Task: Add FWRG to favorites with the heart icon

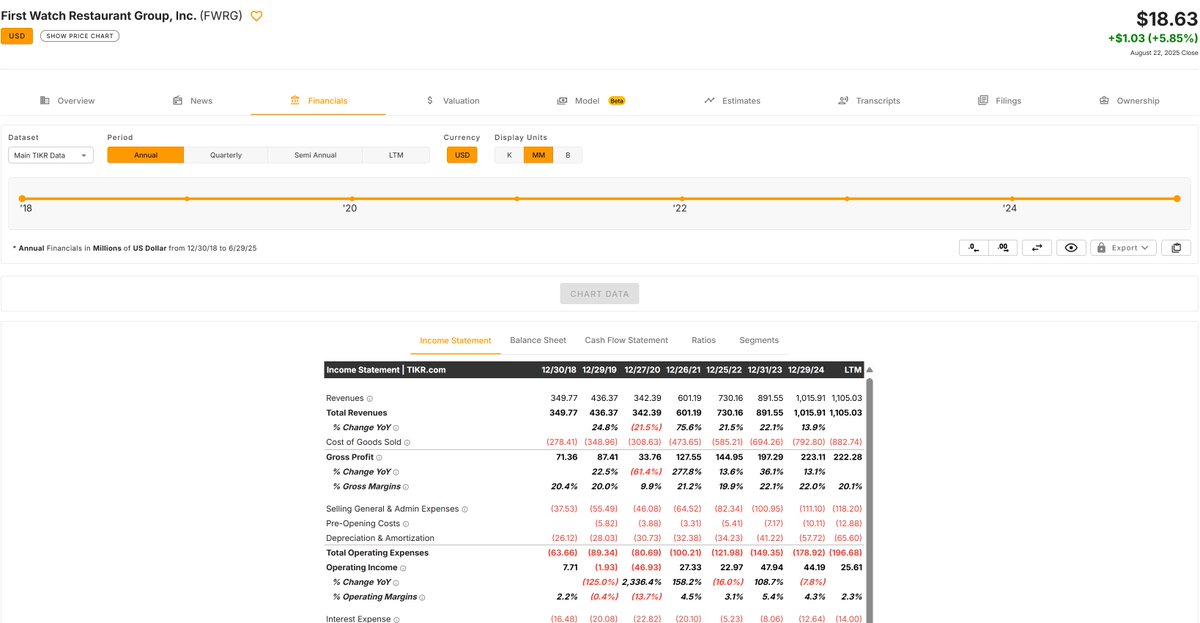Action: 256,16
